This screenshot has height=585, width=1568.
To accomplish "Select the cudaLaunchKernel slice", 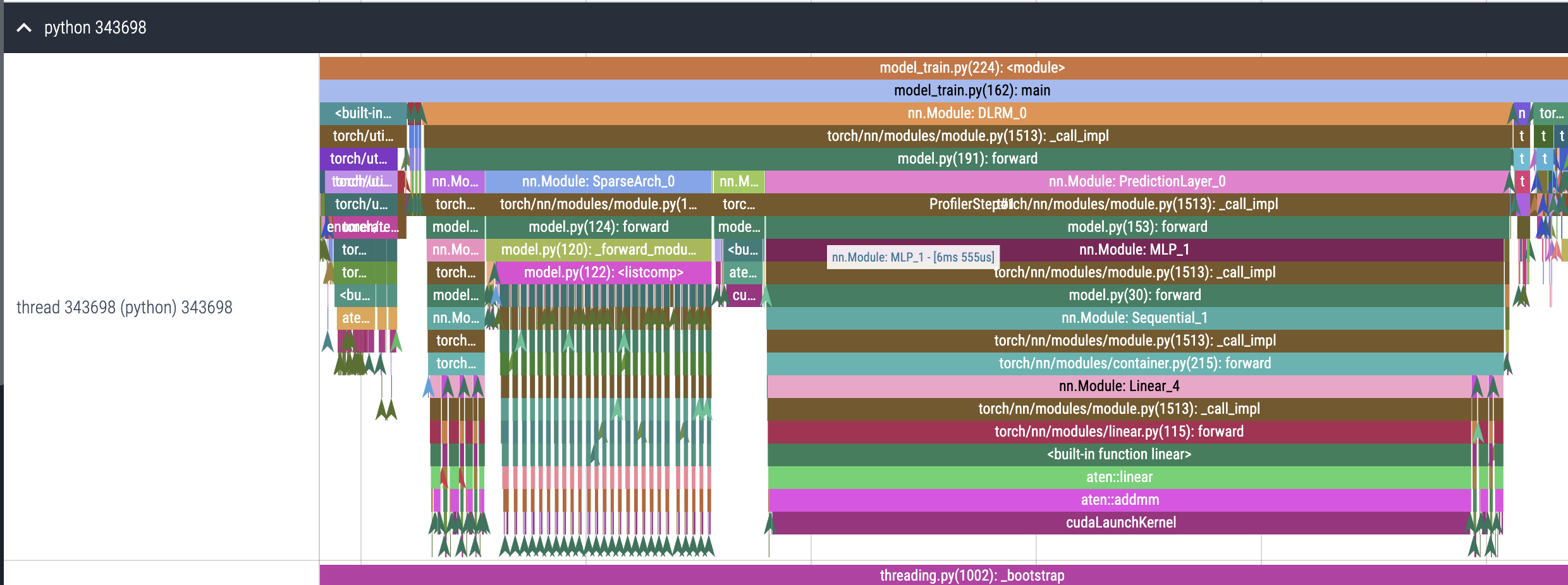I will [1120, 522].
